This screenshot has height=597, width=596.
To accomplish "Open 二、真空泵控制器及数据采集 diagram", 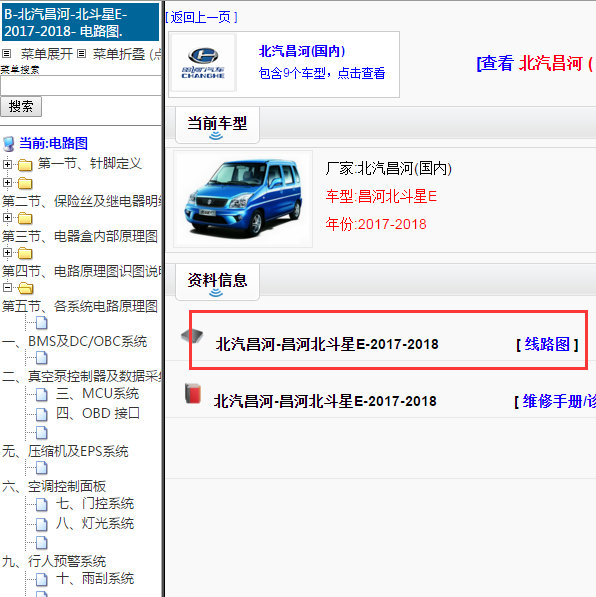I will (x=81, y=377).
